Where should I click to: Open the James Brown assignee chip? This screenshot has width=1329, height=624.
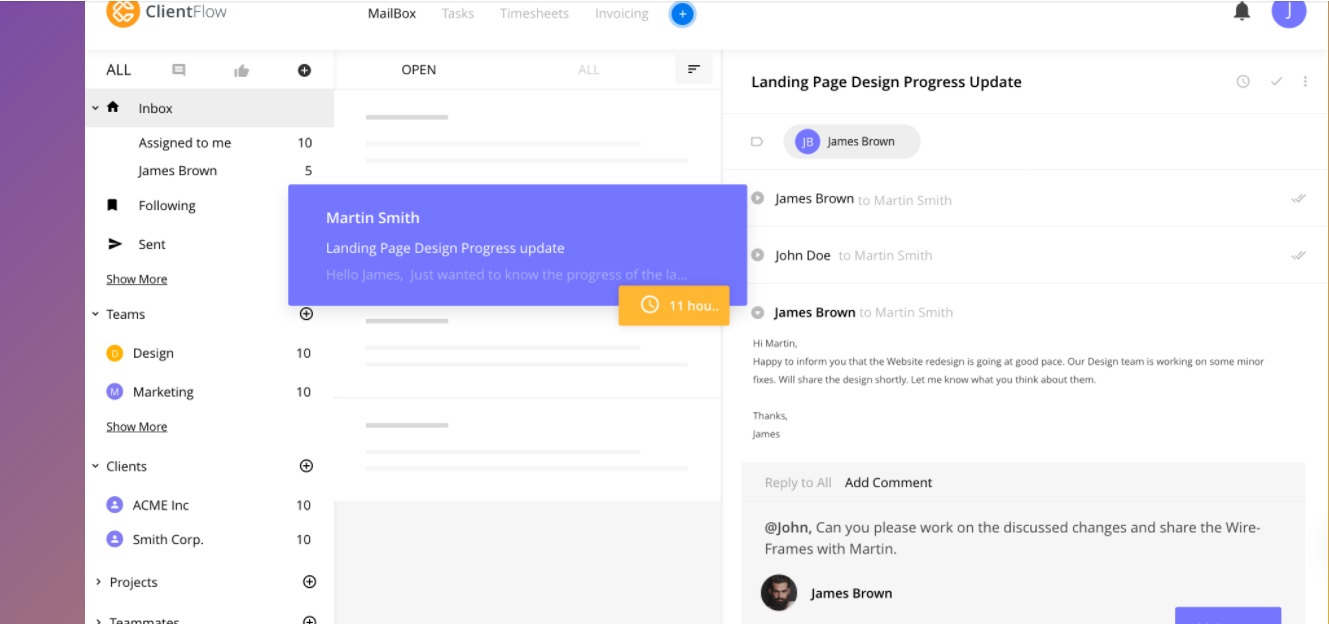pos(852,142)
